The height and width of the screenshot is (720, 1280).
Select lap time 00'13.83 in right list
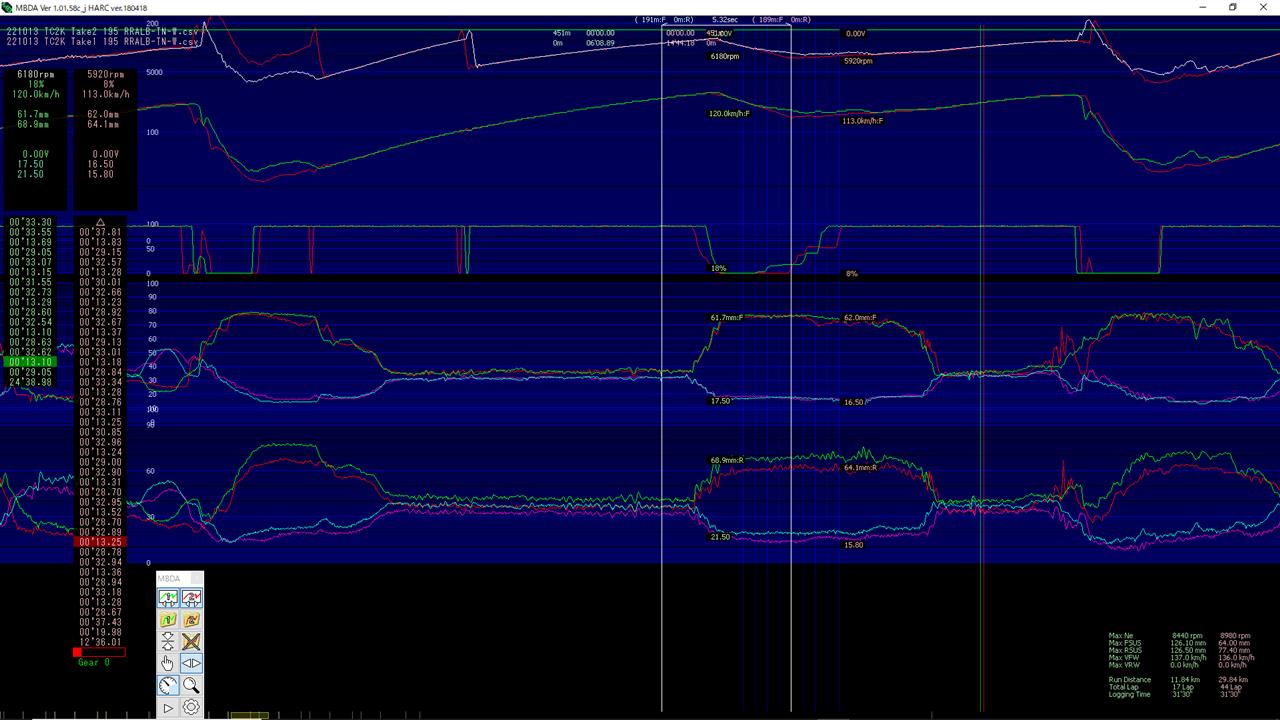click(100, 242)
